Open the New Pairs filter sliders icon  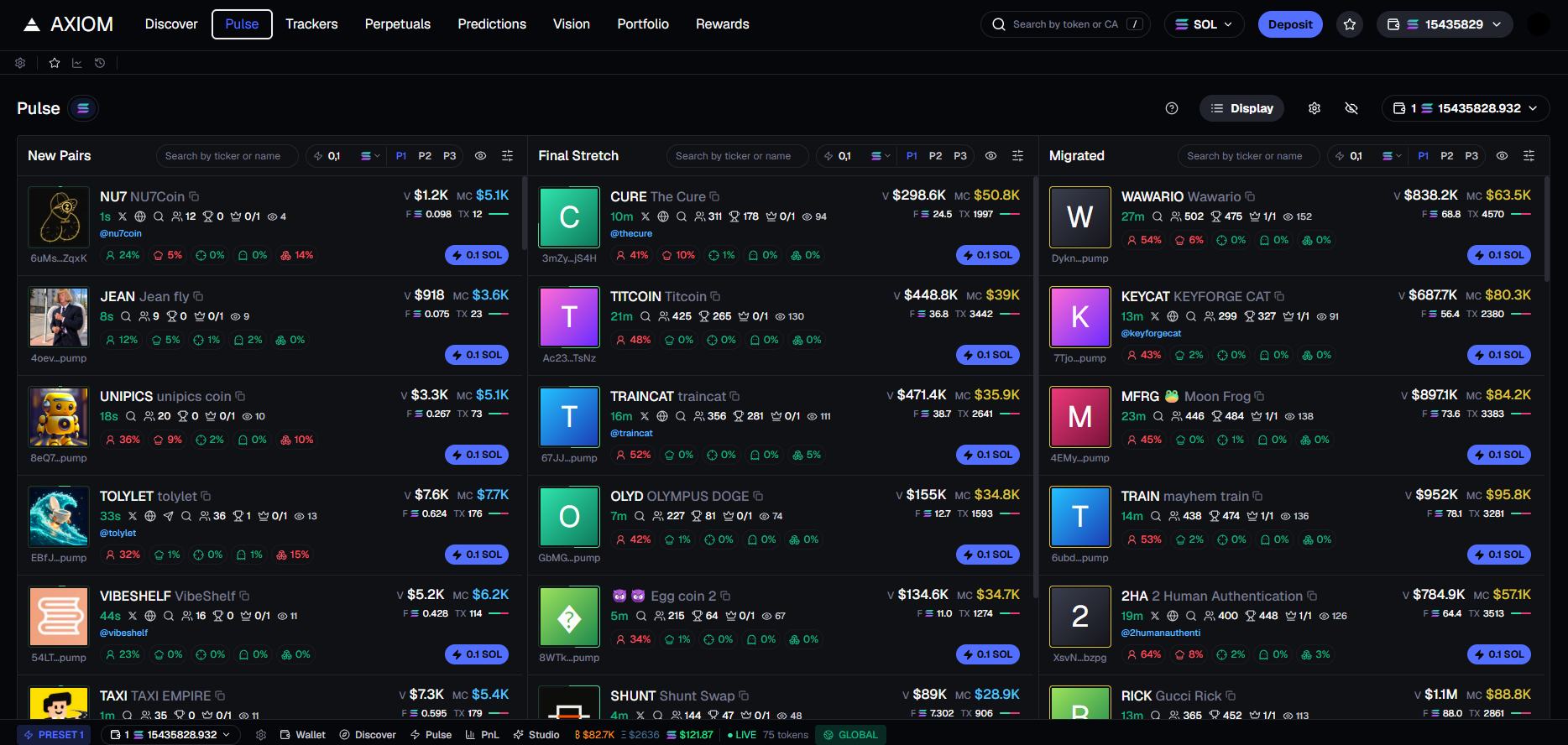tap(507, 156)
